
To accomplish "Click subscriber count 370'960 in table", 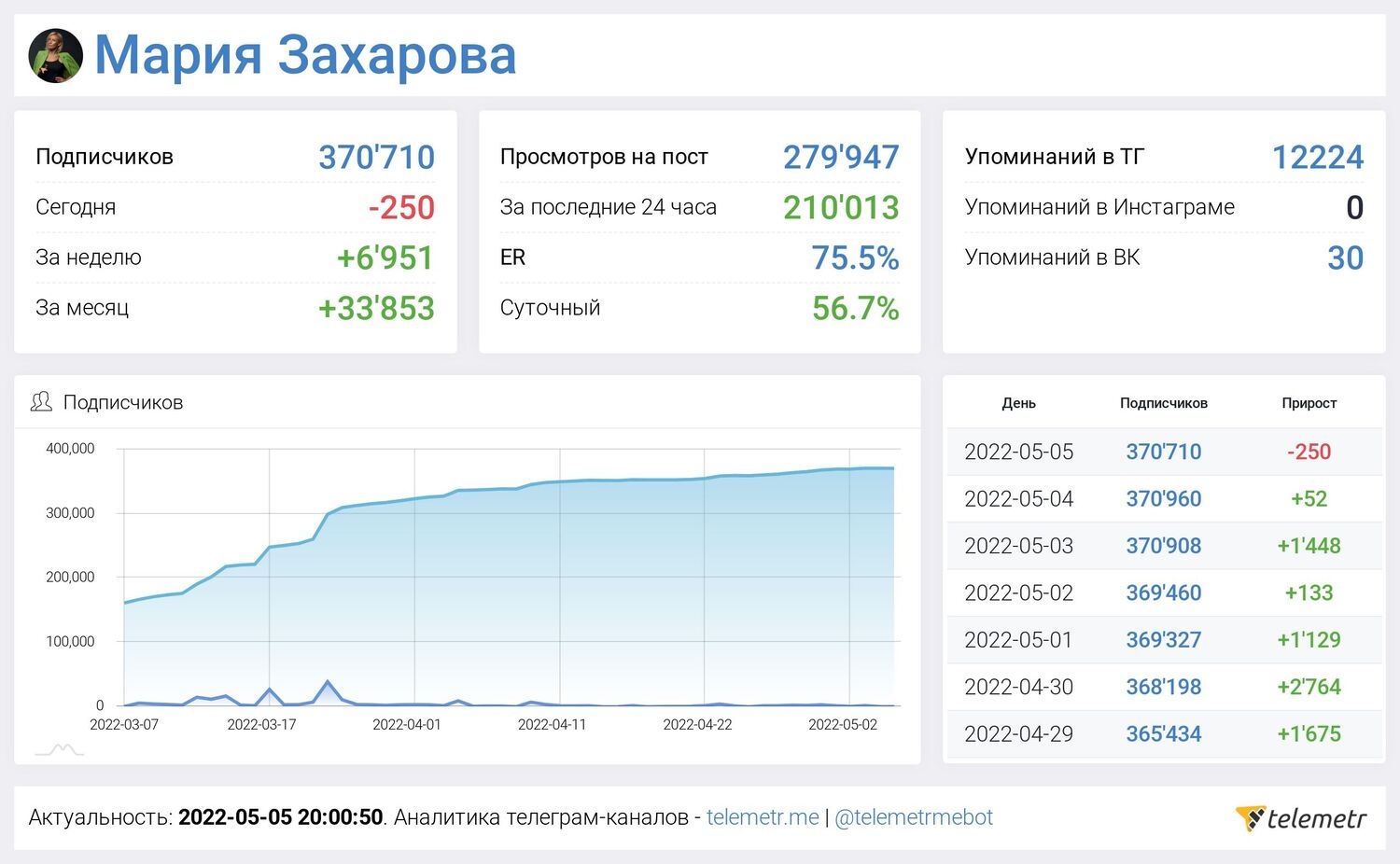I will [1164, 498].
